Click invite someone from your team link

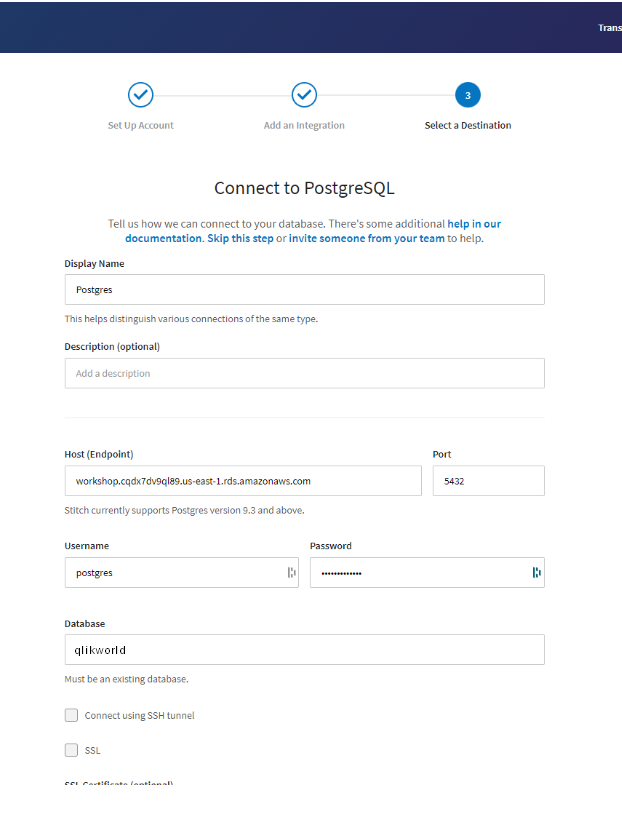pos(366,239)
